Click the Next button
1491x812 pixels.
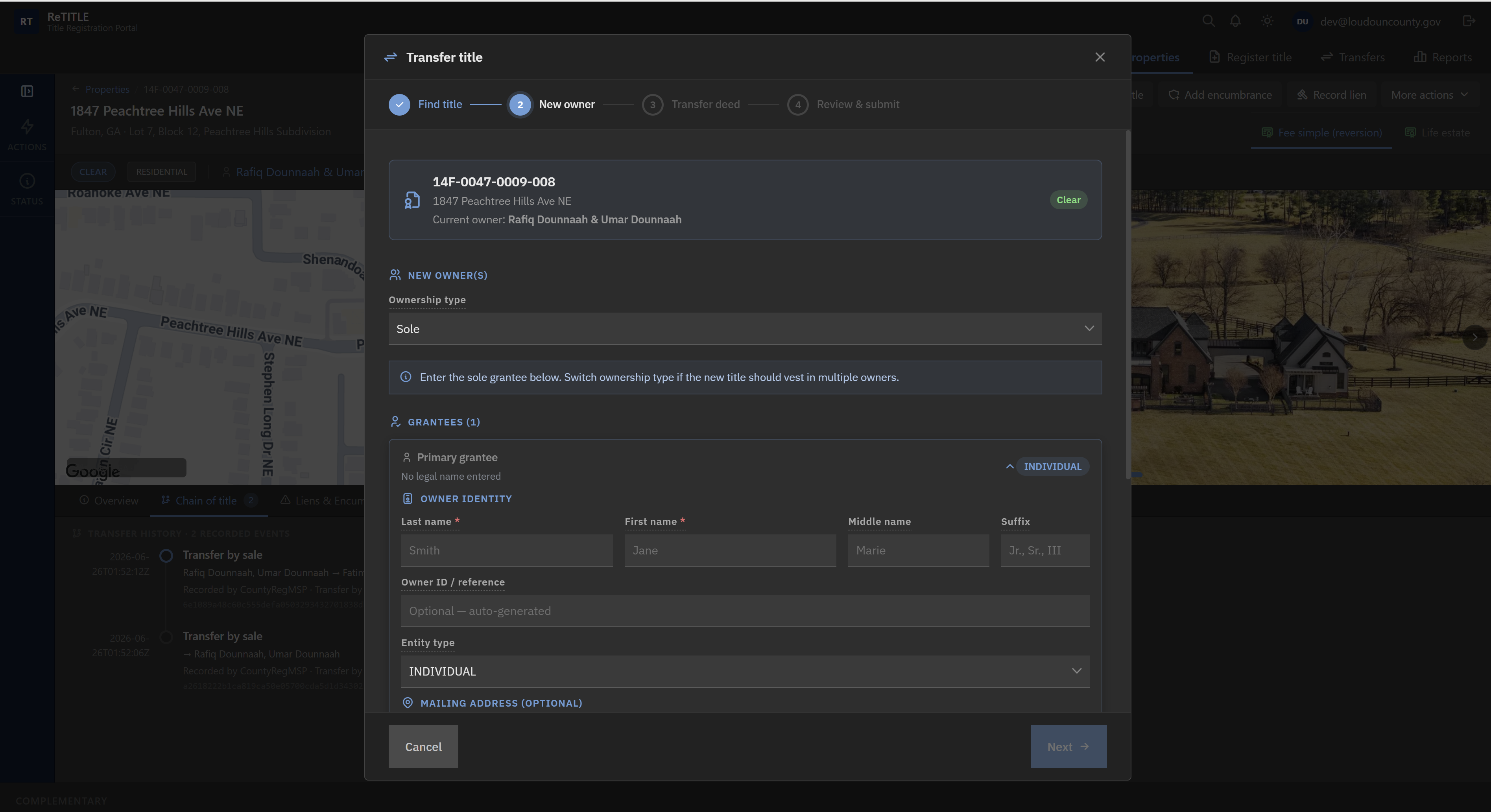1068,747
